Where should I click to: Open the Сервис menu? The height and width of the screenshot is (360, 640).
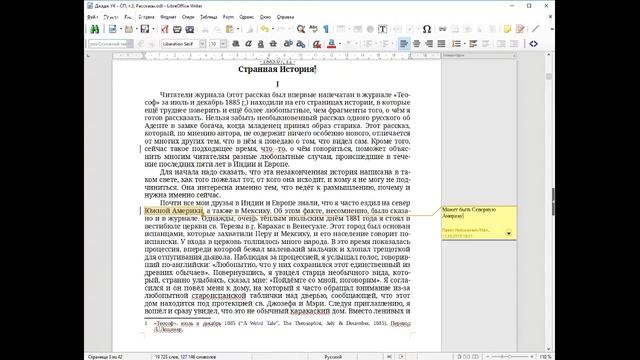pos(247,17)
